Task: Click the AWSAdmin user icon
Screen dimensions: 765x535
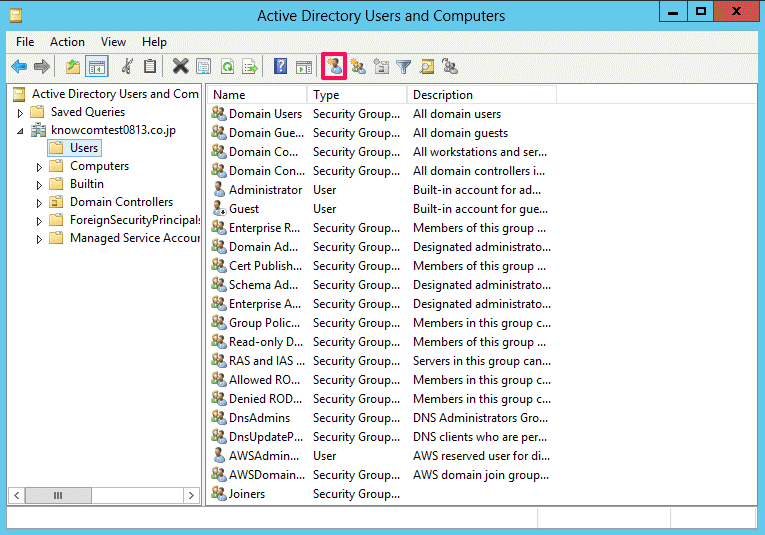Action: [x=219, y=456]
